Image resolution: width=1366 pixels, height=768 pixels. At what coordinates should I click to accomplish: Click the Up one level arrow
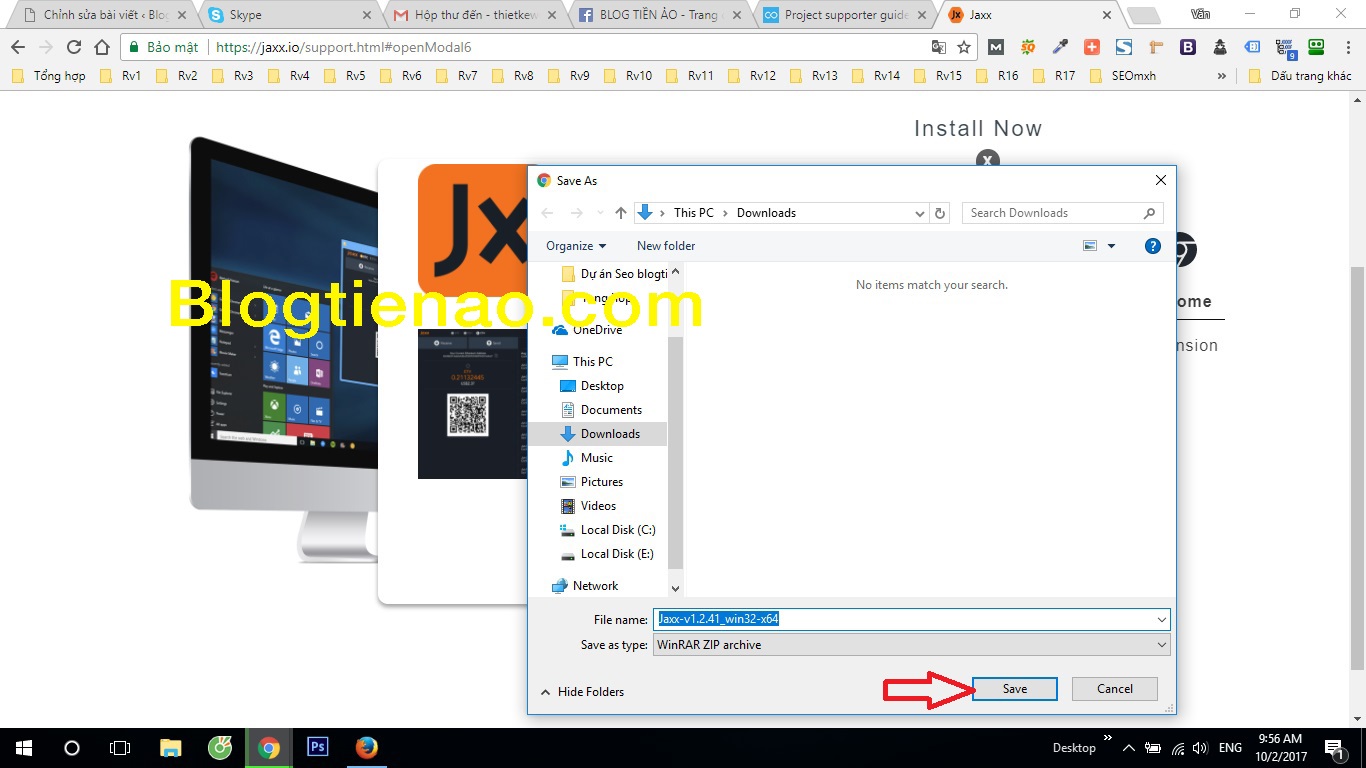(x=621, y=213)
